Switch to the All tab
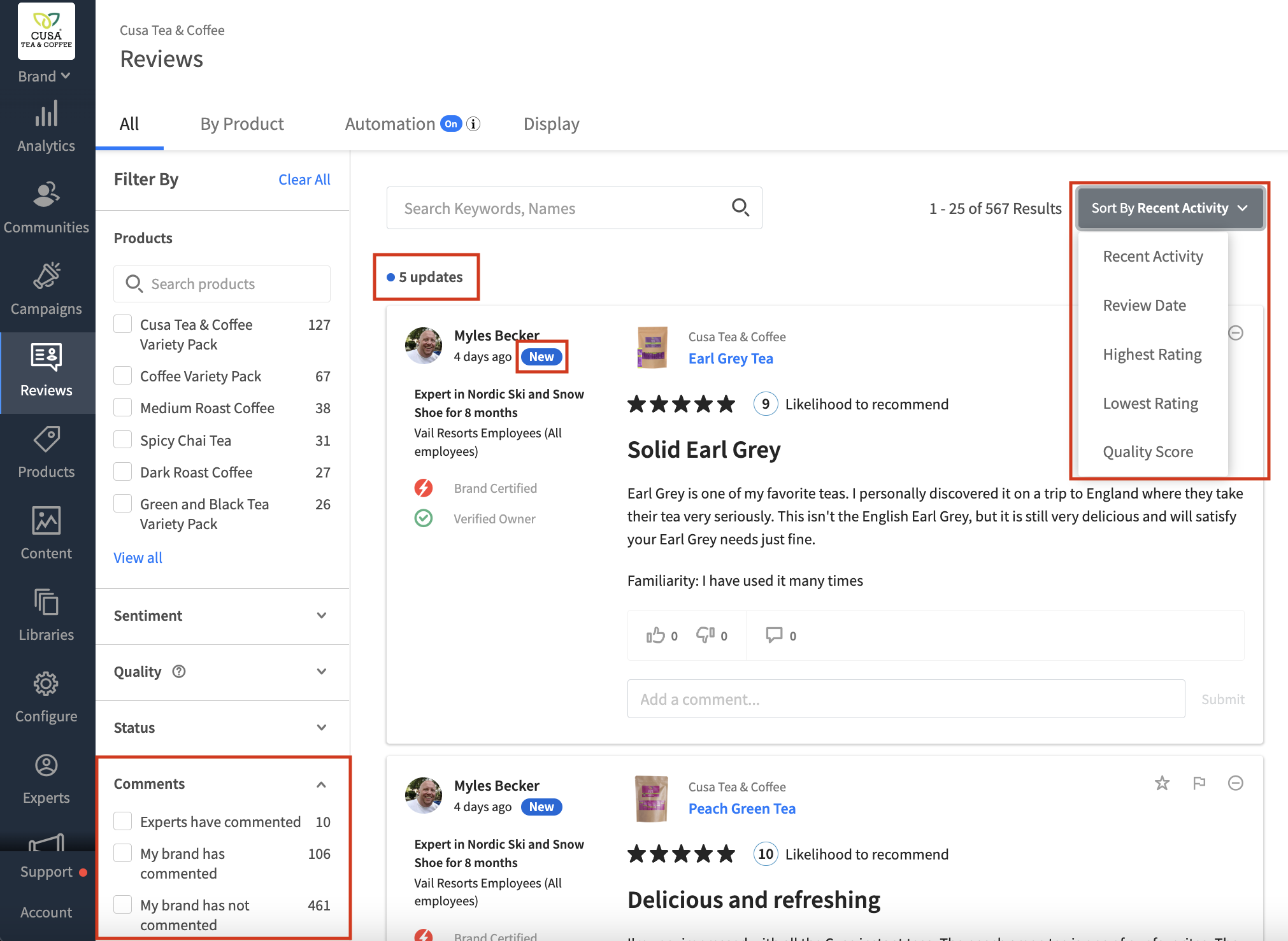The image size is (1288, 941). [x=129, y=124]
